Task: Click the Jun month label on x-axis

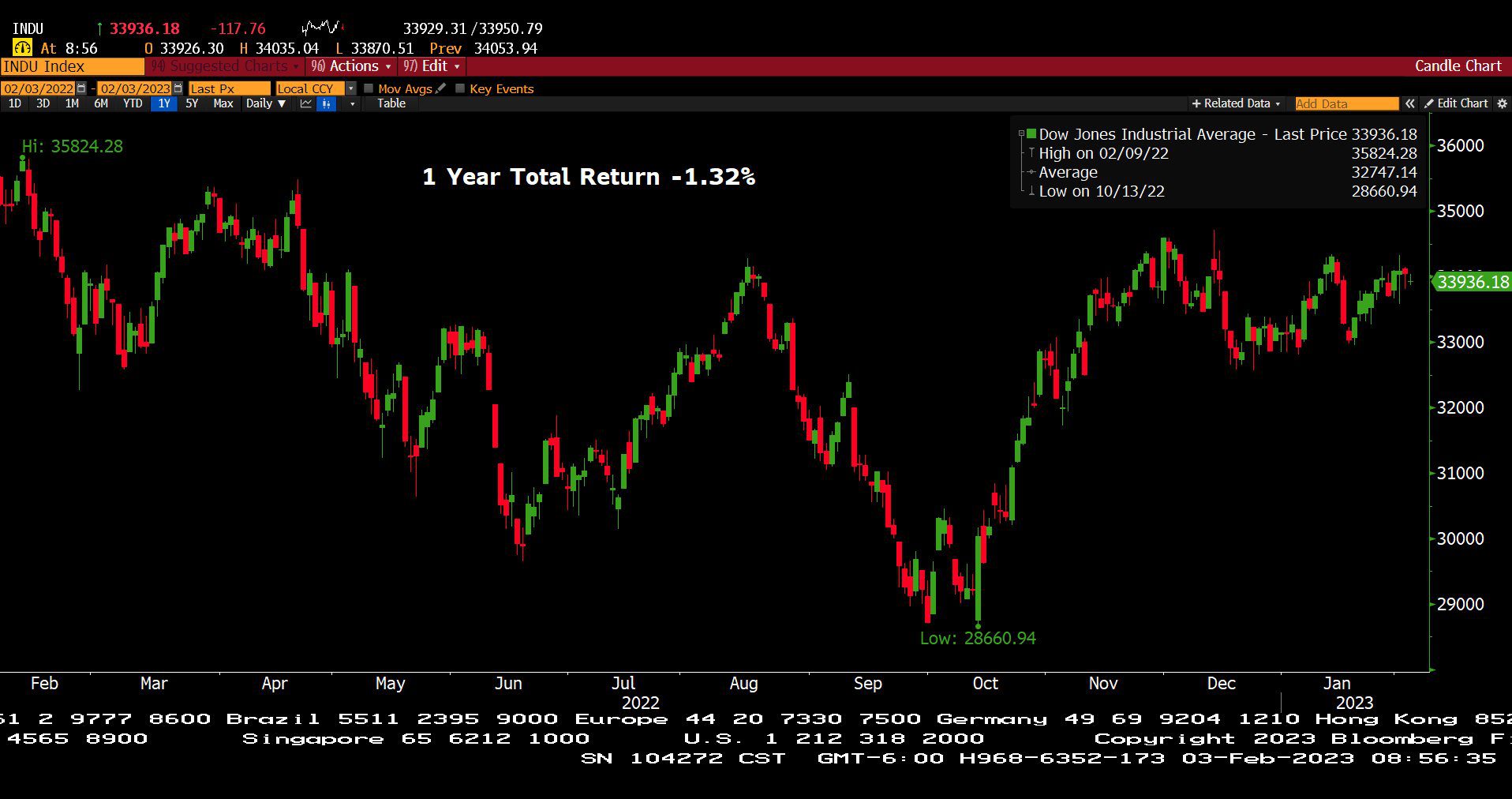Action: (508, 684)
